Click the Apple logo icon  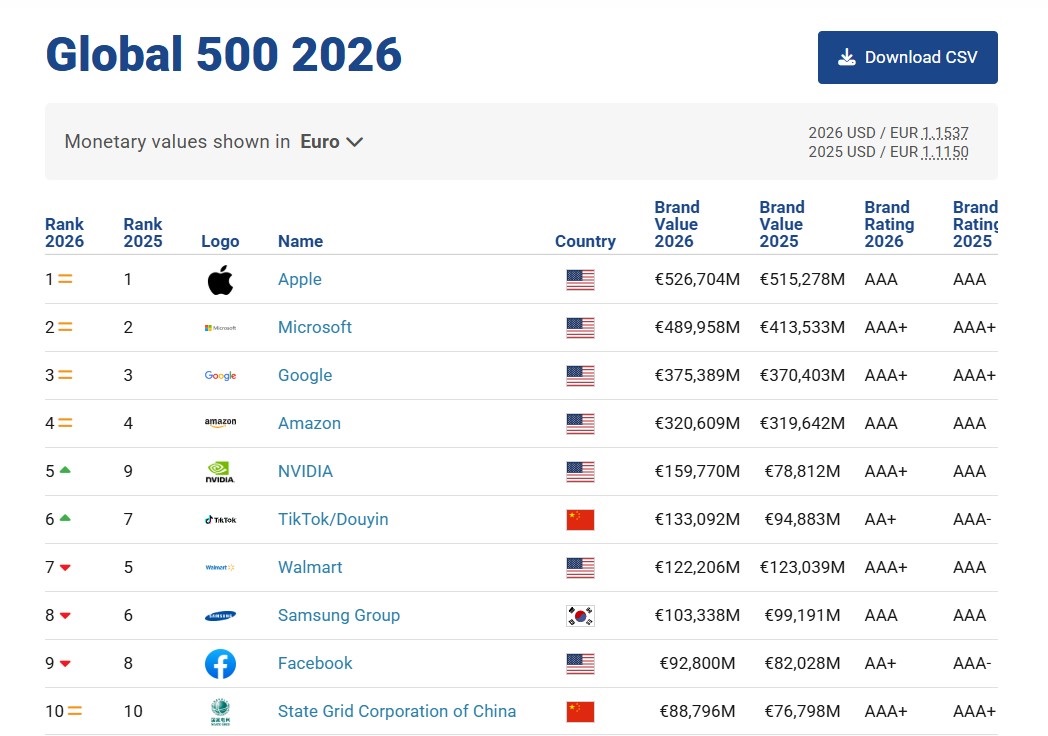point(220,280)
